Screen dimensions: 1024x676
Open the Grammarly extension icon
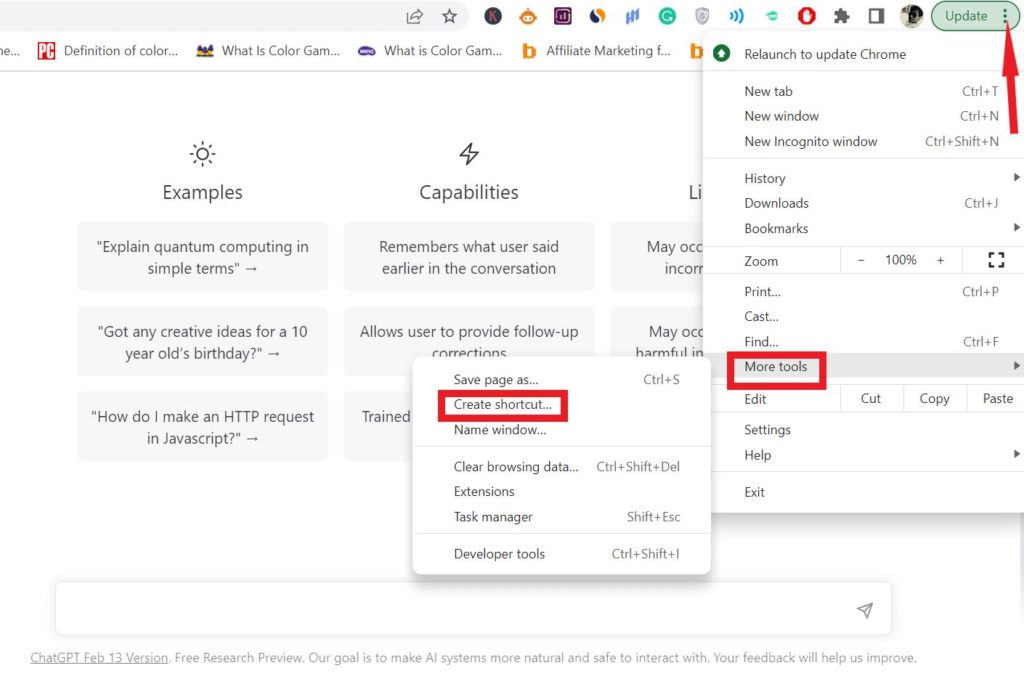pos(667,16)
